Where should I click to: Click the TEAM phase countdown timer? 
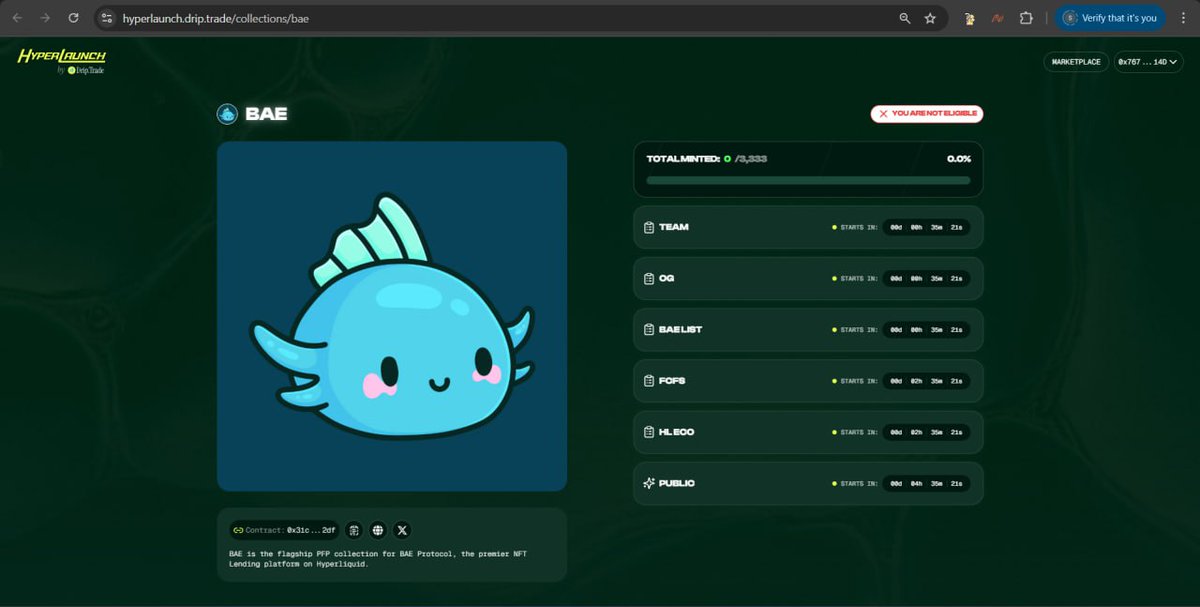pyautogui.click(x=927, y=227)
